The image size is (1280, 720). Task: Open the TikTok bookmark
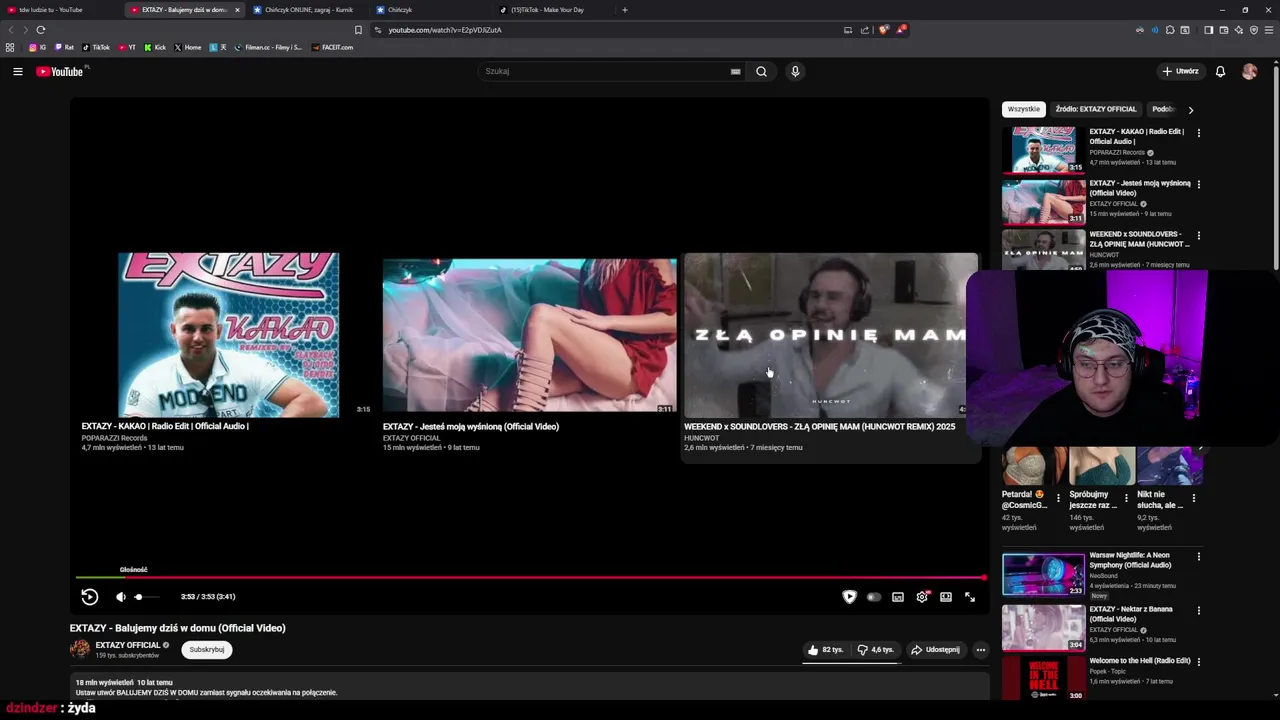tap(96, 47)
